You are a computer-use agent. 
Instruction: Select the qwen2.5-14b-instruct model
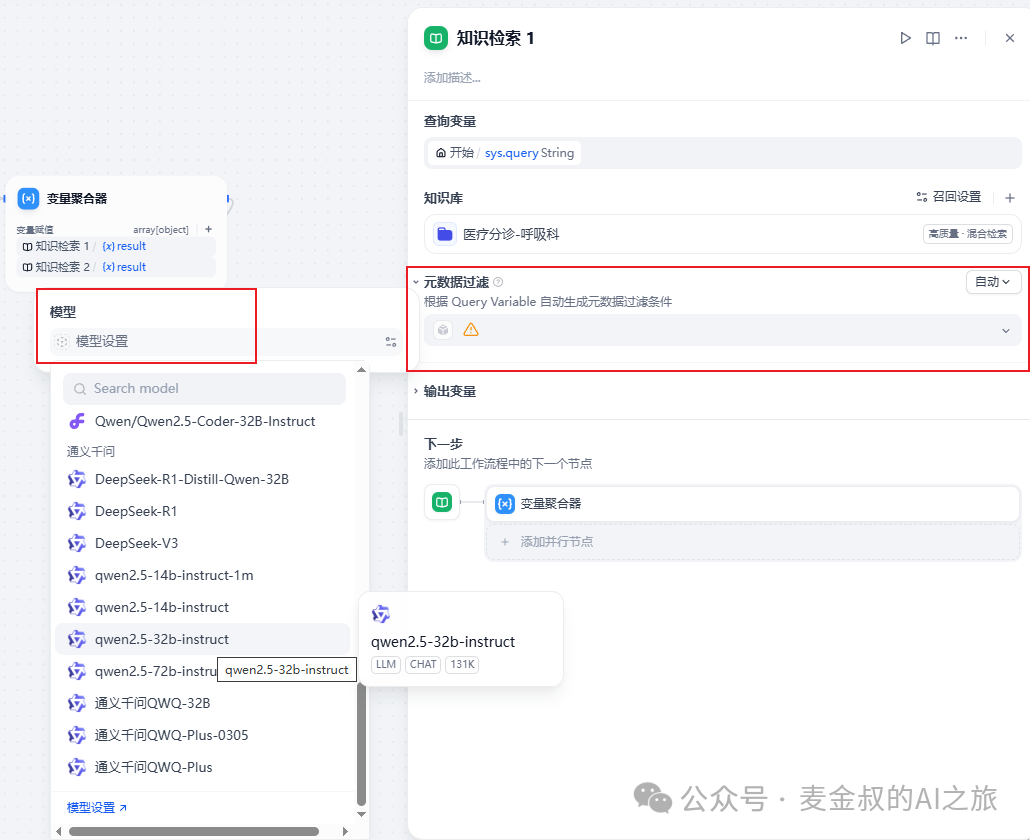click(202, 608)
